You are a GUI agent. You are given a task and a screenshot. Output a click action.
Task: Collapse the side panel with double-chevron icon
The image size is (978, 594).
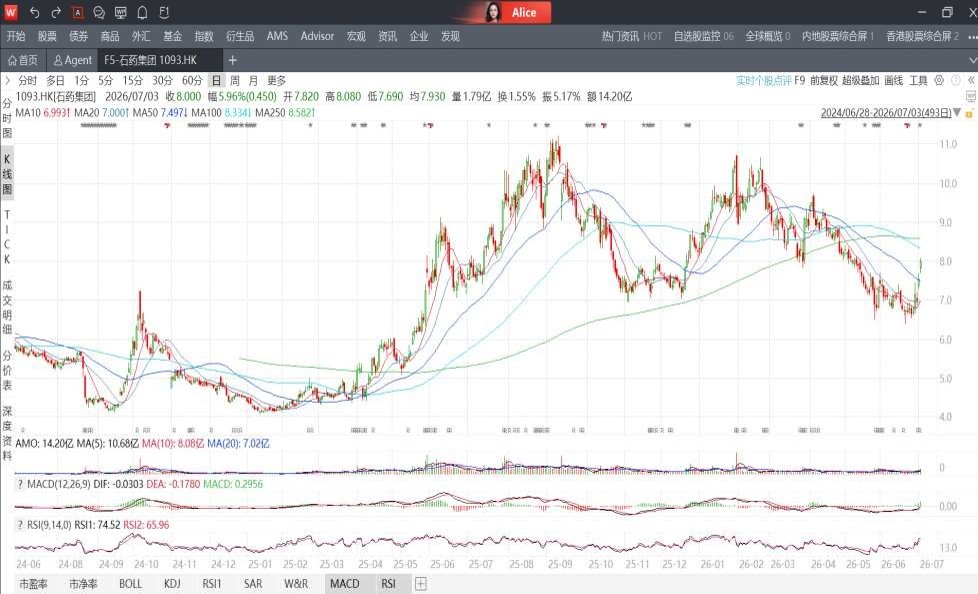point(971,80)
